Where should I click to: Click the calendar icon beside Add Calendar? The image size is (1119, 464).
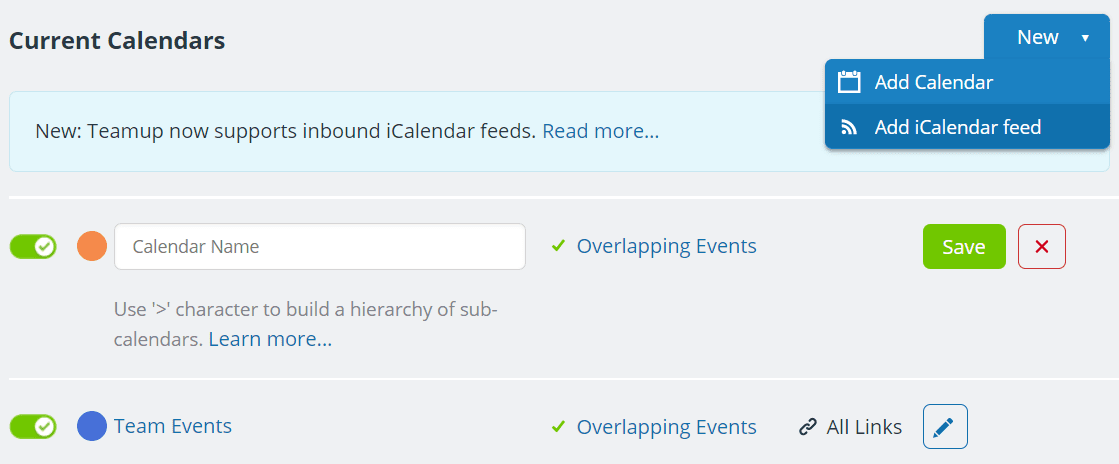tap(849, 82)
